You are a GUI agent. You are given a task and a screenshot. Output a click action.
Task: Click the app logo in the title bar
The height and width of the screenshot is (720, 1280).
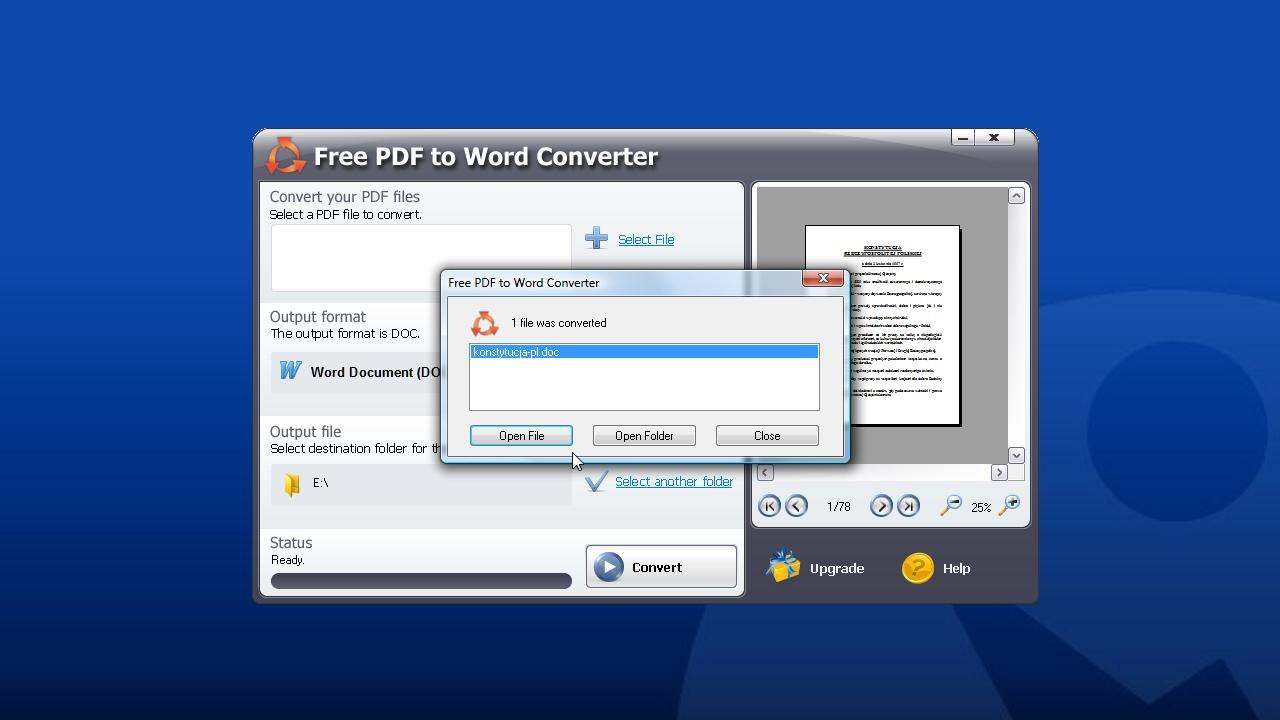coord(285,156)
